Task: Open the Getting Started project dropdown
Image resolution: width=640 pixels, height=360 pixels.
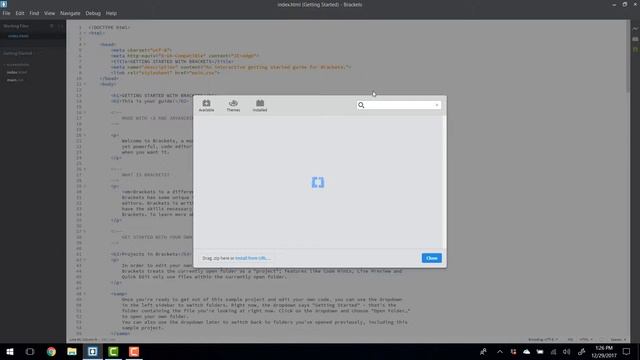Action: 19,53
